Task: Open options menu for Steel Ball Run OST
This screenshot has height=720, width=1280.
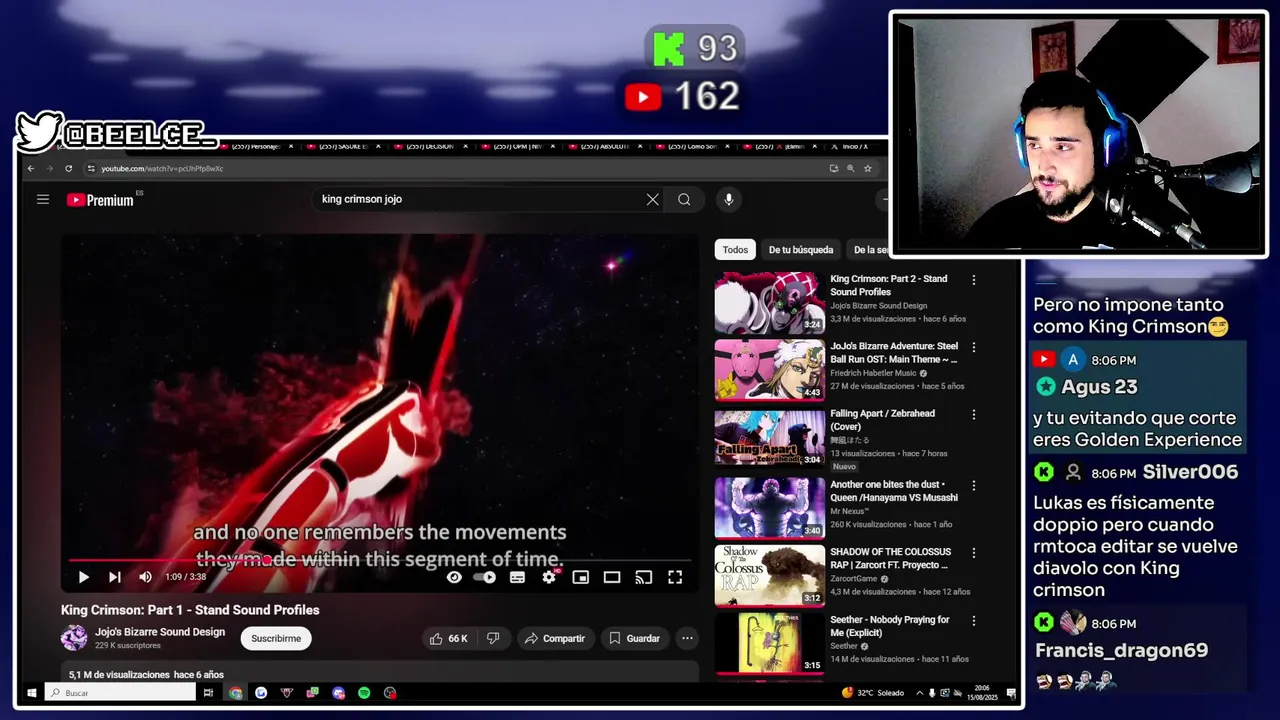Action: [974, 347]
